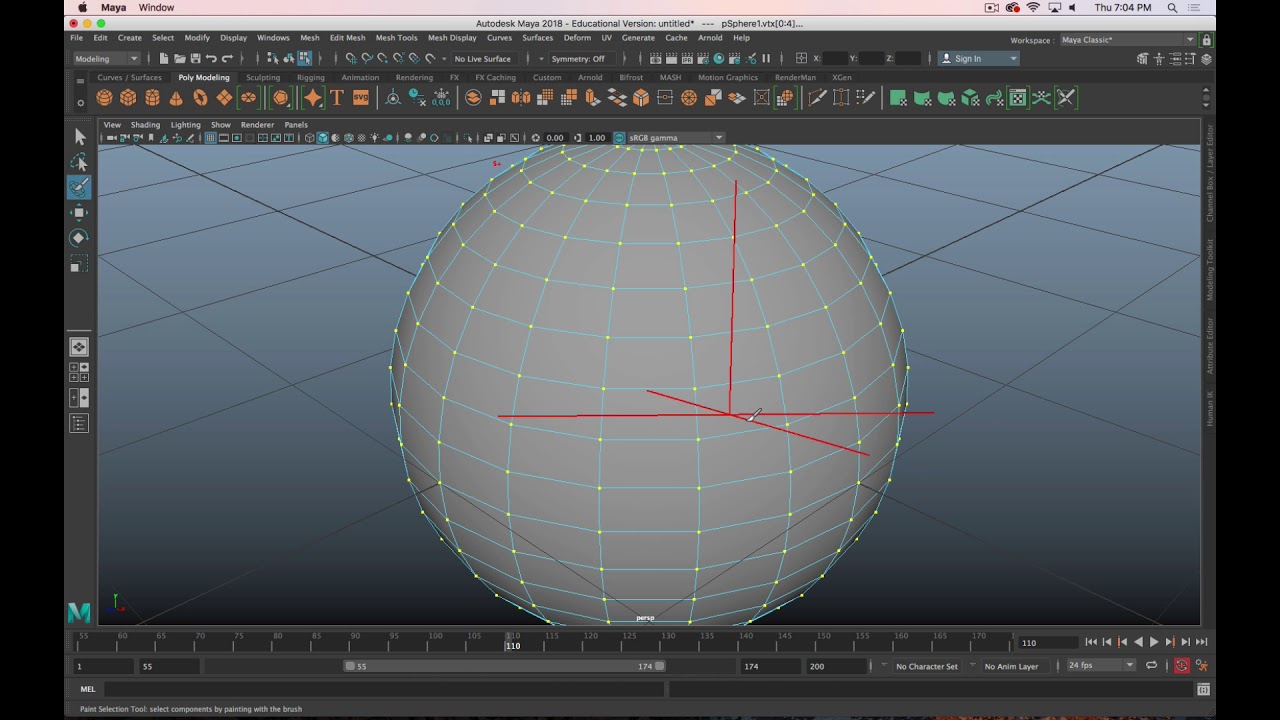1280x720 pixels.
Task: Switch to the Sculpting shelf tab
Action: [x=263, y=77]
